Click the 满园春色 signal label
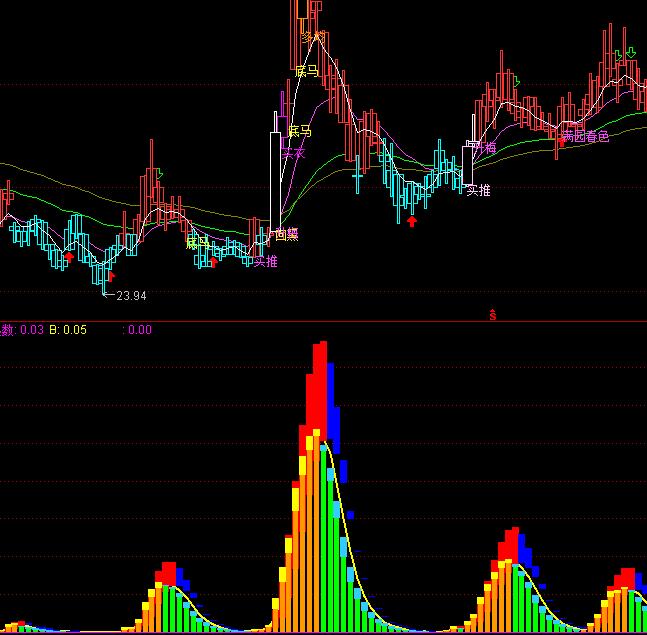The width and height of the screenshot is (647, 635). 584,137
